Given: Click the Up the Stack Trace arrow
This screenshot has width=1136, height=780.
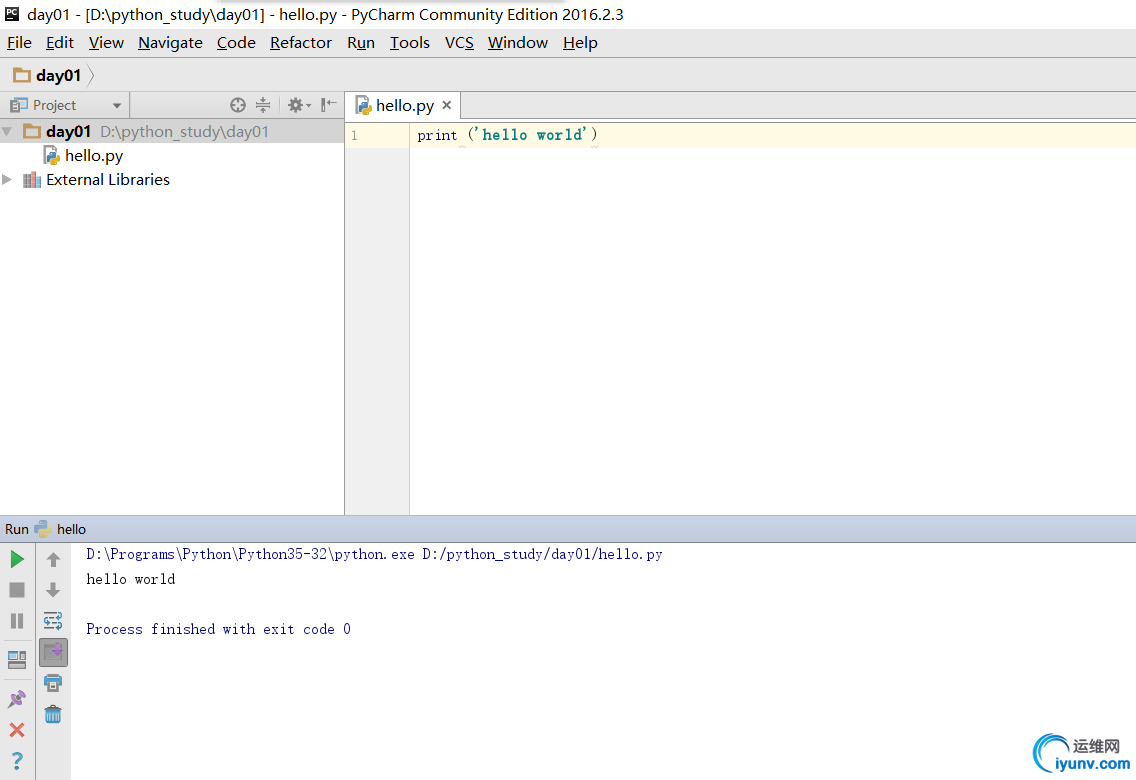Looking at the screenshot, I should pos(53,559).
